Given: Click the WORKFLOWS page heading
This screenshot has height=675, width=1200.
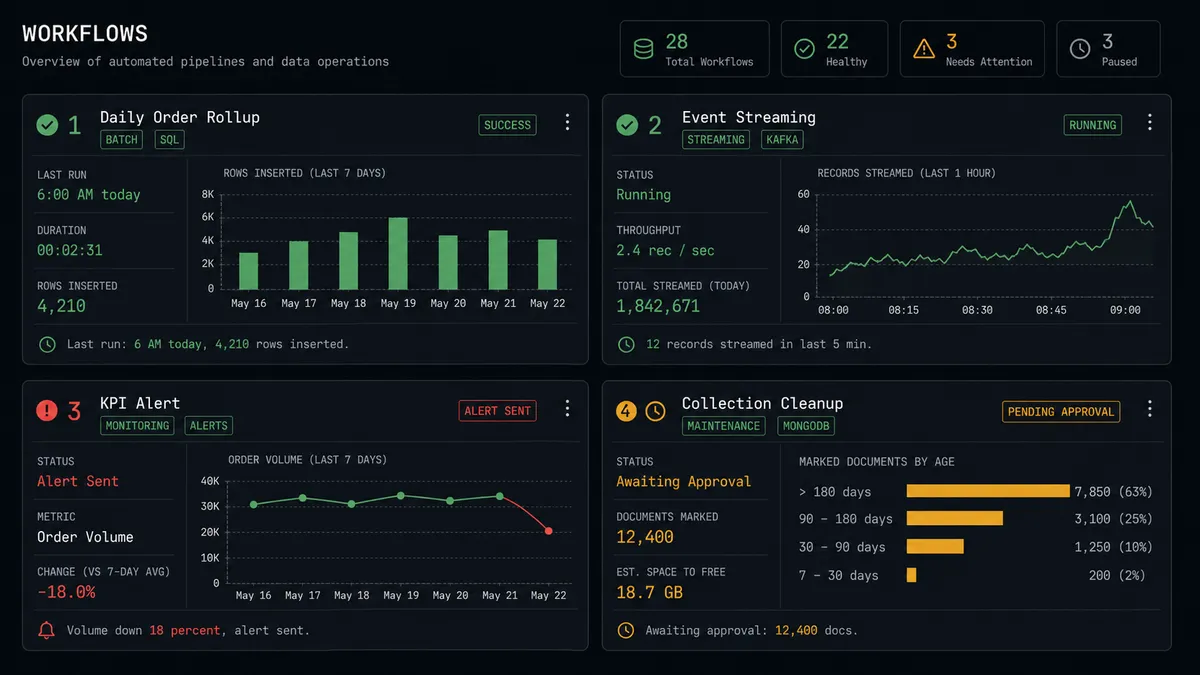Looking at the screenshot, I should [x=85, y=33].
